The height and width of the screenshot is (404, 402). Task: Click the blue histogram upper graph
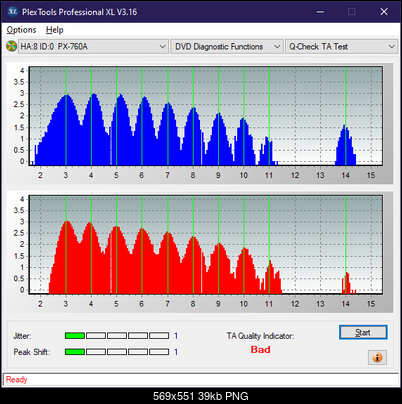206,116
